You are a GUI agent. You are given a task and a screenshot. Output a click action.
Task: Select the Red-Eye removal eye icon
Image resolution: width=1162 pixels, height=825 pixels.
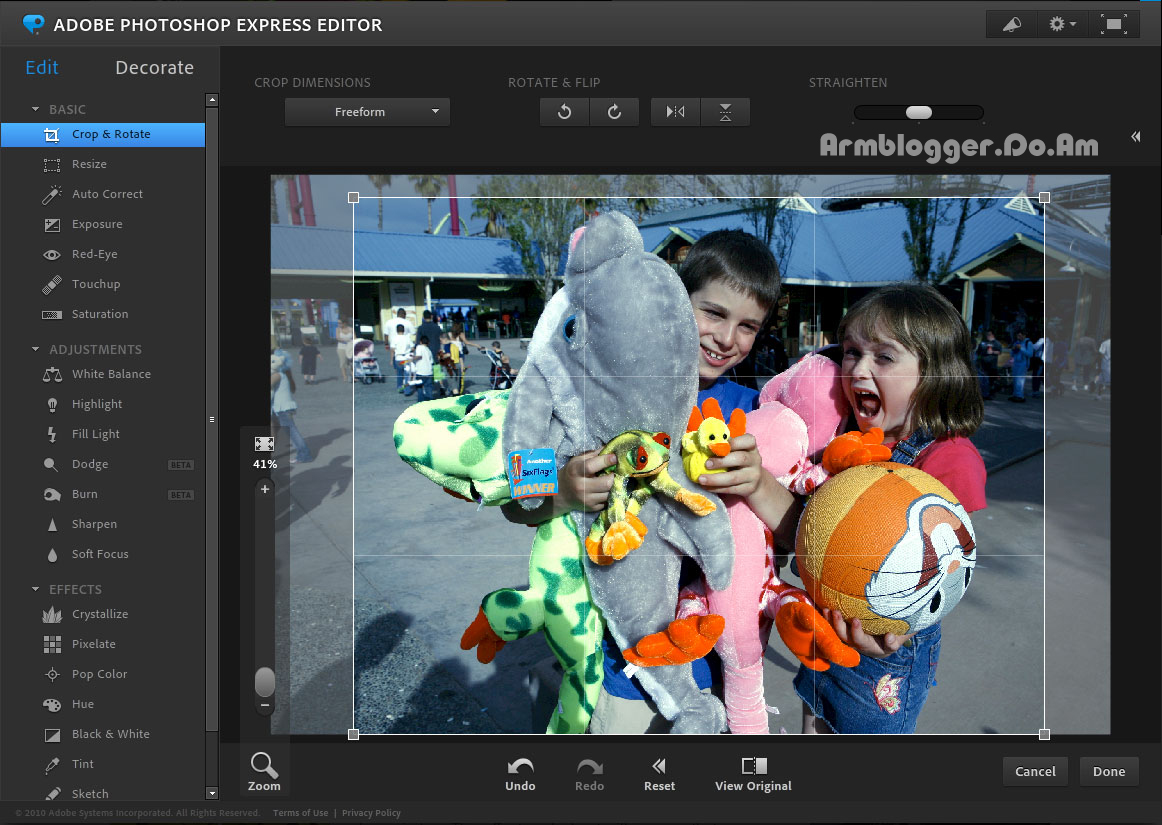[x=52, y=255]
